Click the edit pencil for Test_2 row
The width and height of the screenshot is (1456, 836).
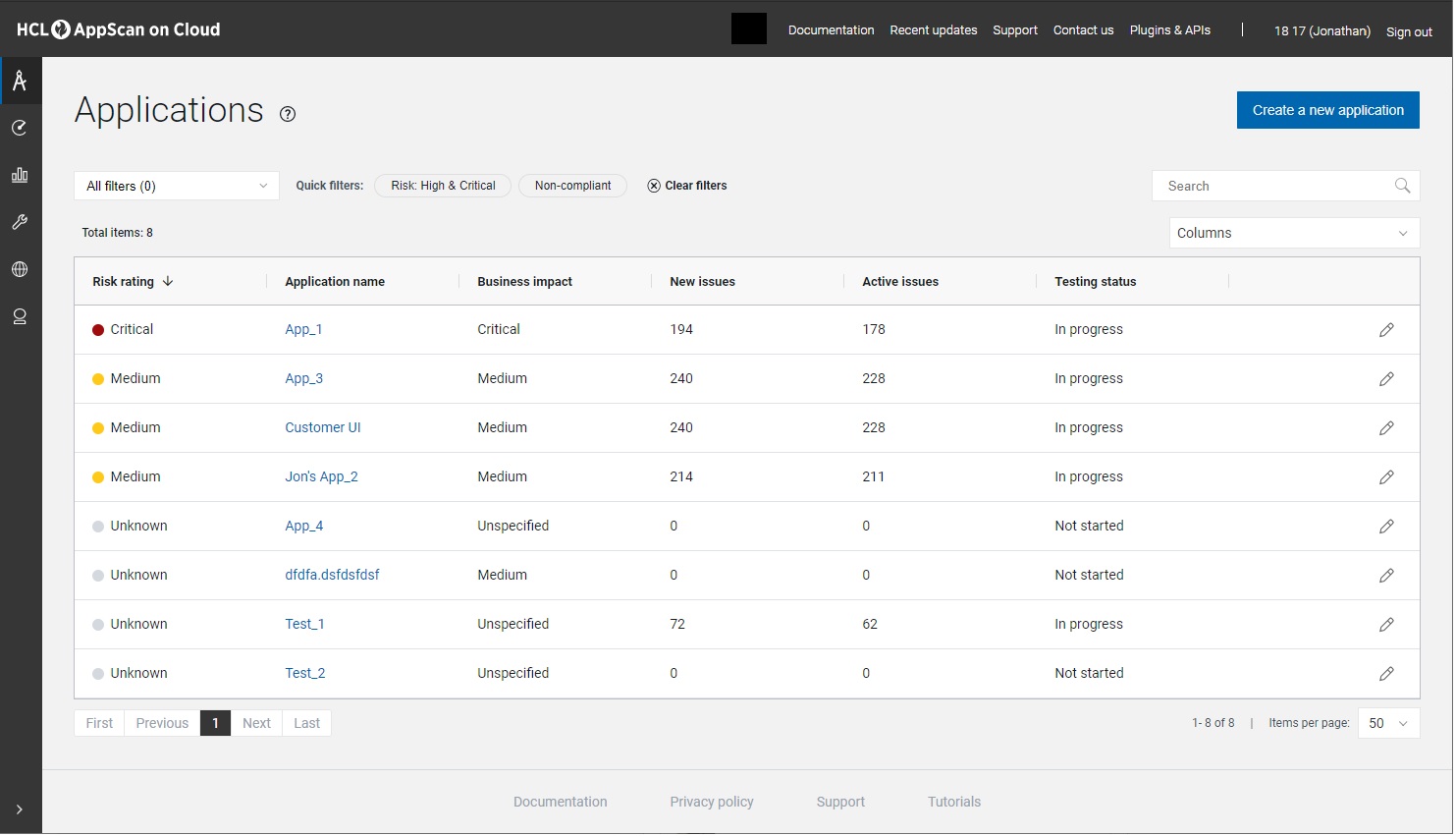click(x=1386, y=674)
